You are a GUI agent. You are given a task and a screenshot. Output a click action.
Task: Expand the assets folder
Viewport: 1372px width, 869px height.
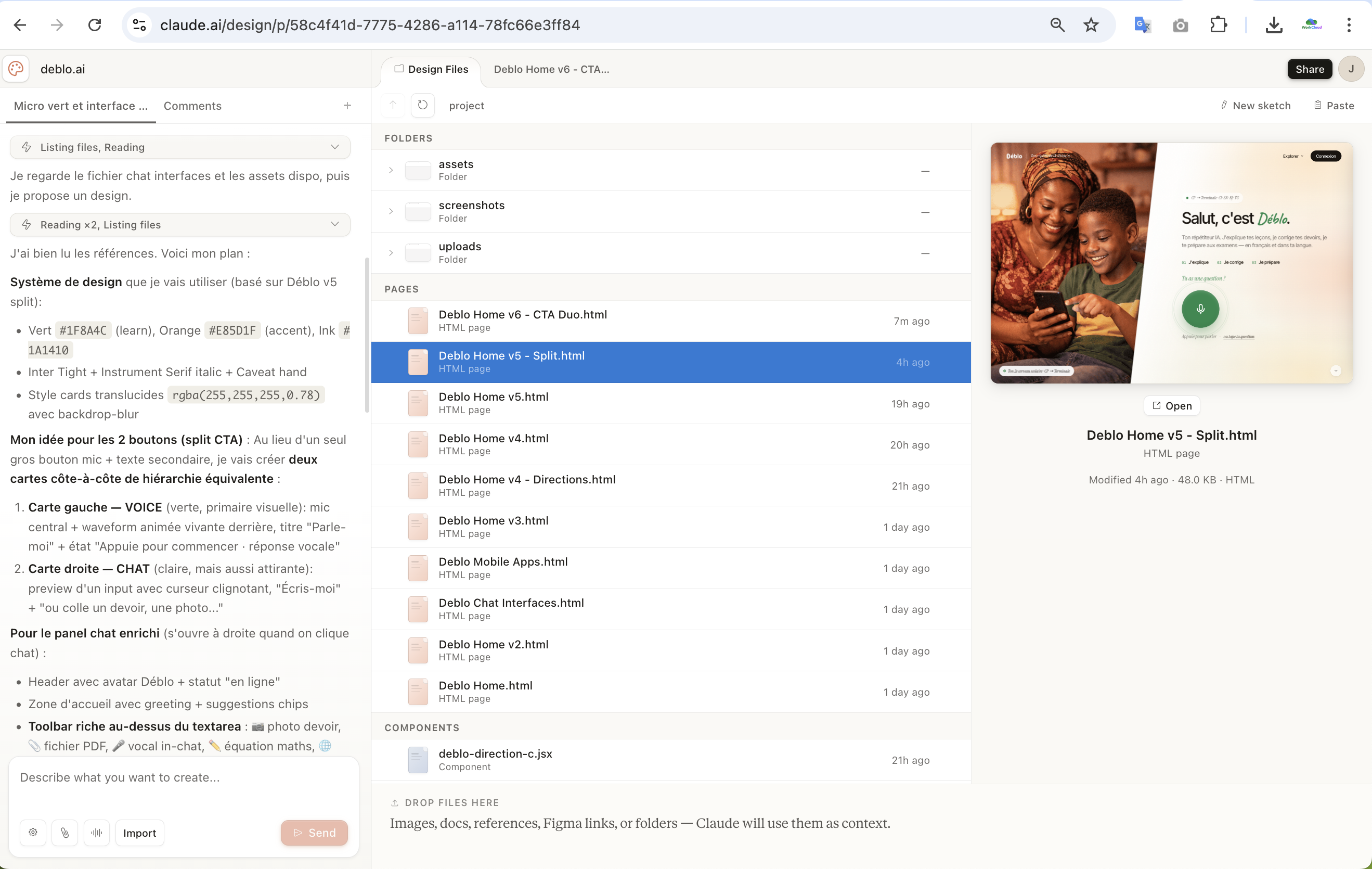[x=391, y=170]
